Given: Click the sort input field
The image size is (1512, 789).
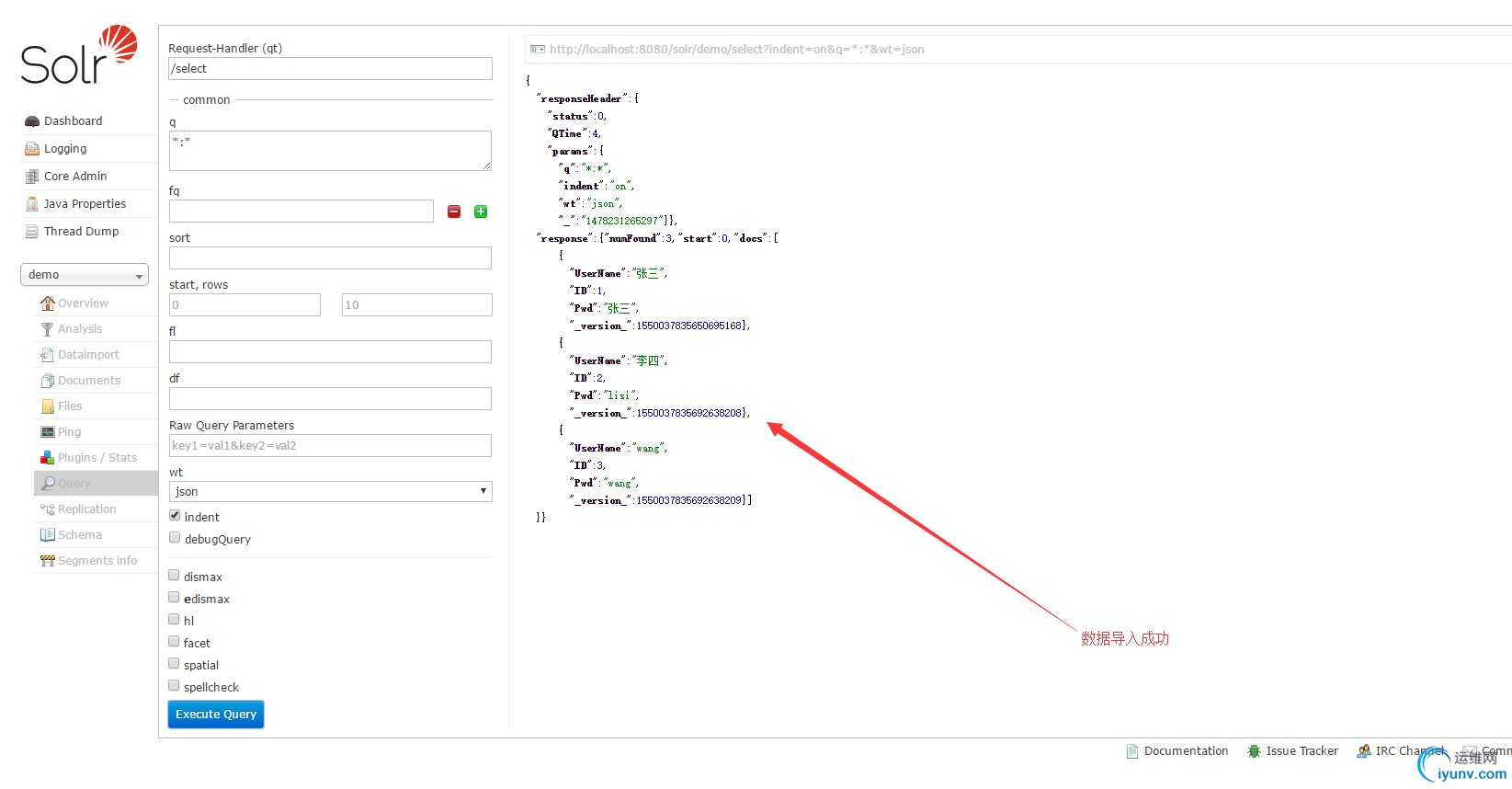Looking at the screenshot, I should pyautogui.click(x=331, y=258).
